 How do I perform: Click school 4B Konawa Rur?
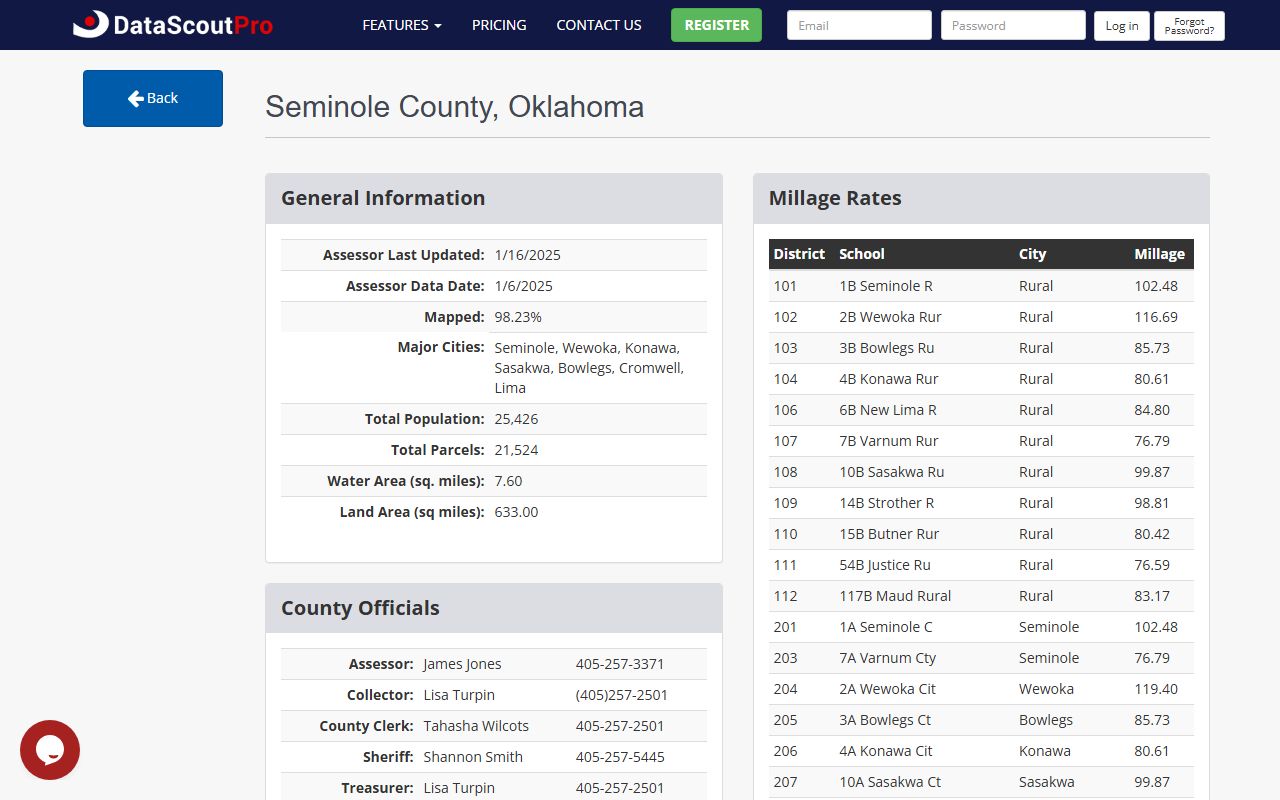889,379
